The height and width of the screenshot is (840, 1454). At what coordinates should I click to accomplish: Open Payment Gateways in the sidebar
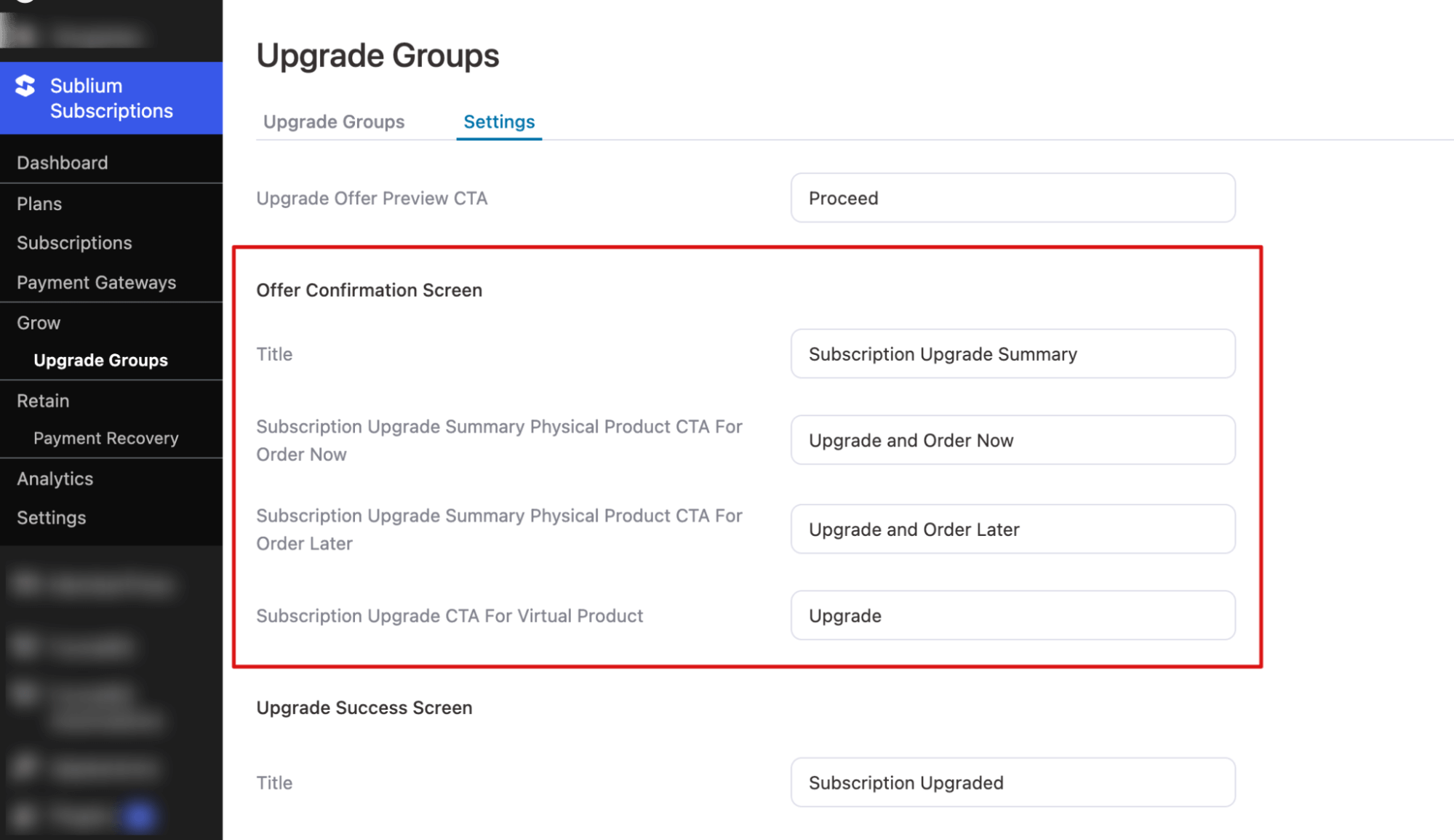tap(96, 282)
